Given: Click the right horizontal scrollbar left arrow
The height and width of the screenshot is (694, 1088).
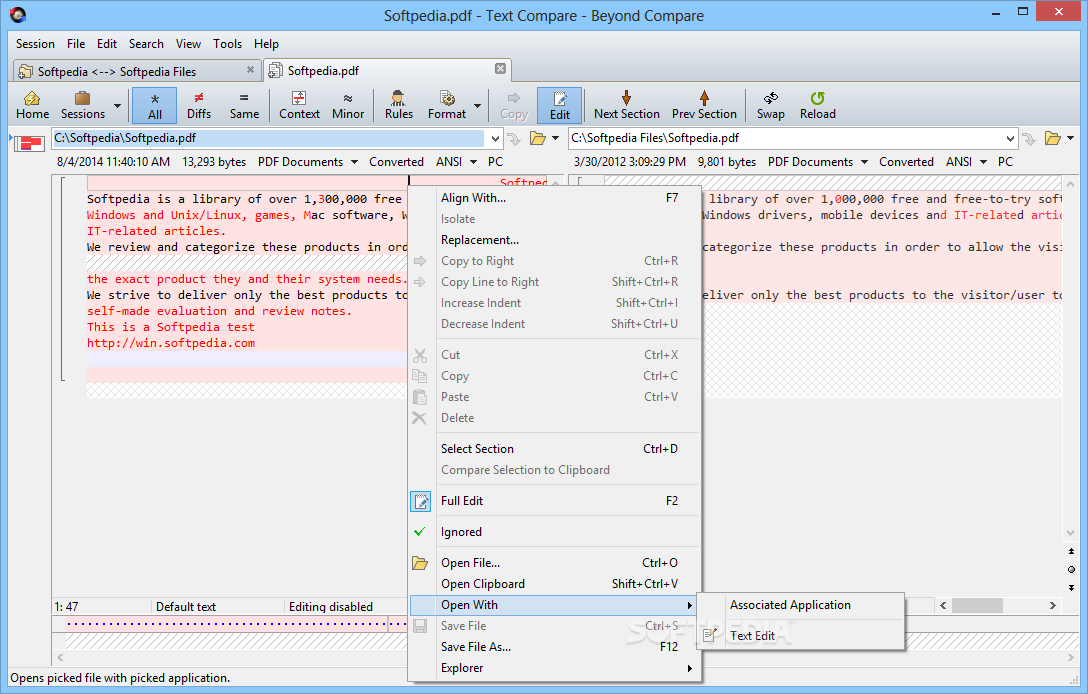Looking at the screenshot, I should [x=943, y=606].
